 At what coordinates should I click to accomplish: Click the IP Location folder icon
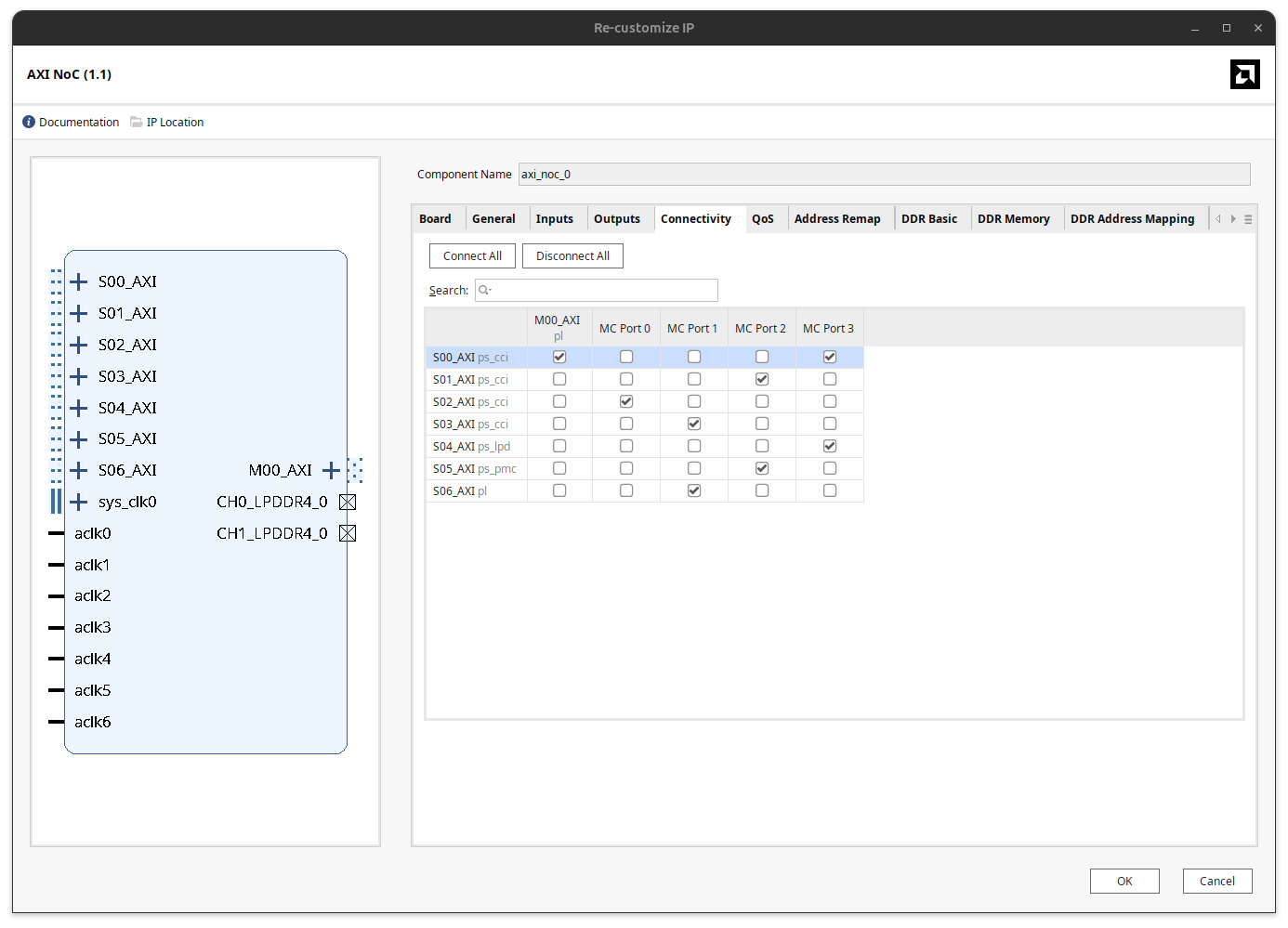coord(137,122)
